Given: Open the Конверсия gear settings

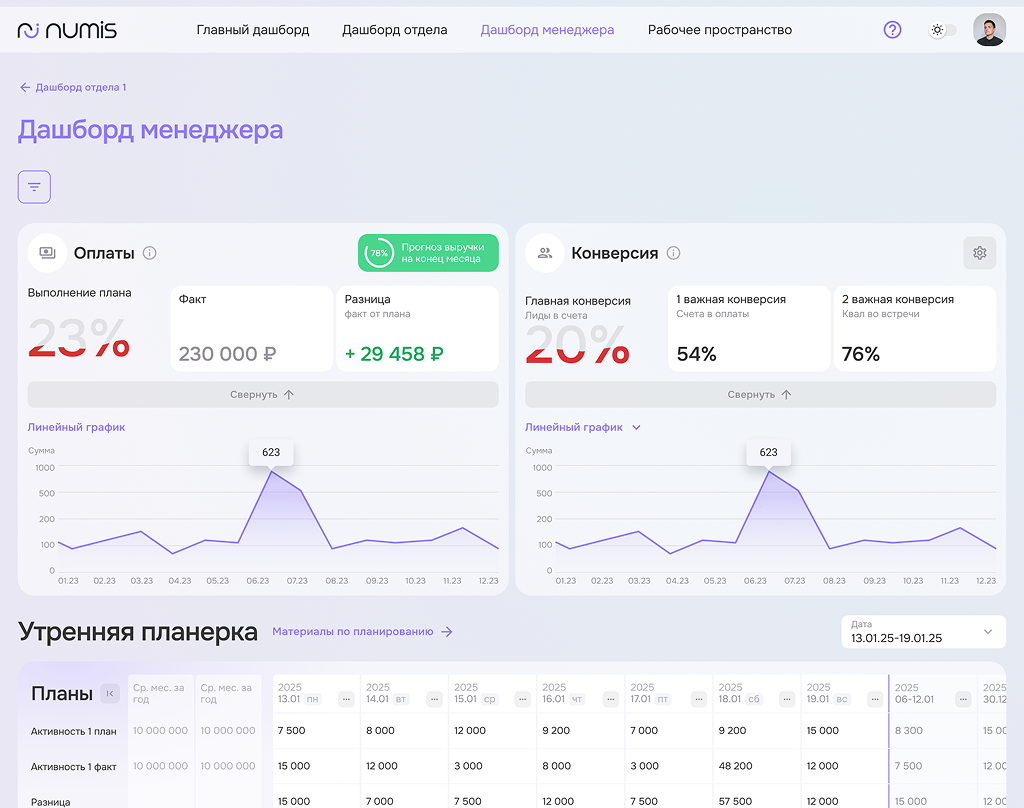Looking at the screenshot, I should (x=979, y=253).
